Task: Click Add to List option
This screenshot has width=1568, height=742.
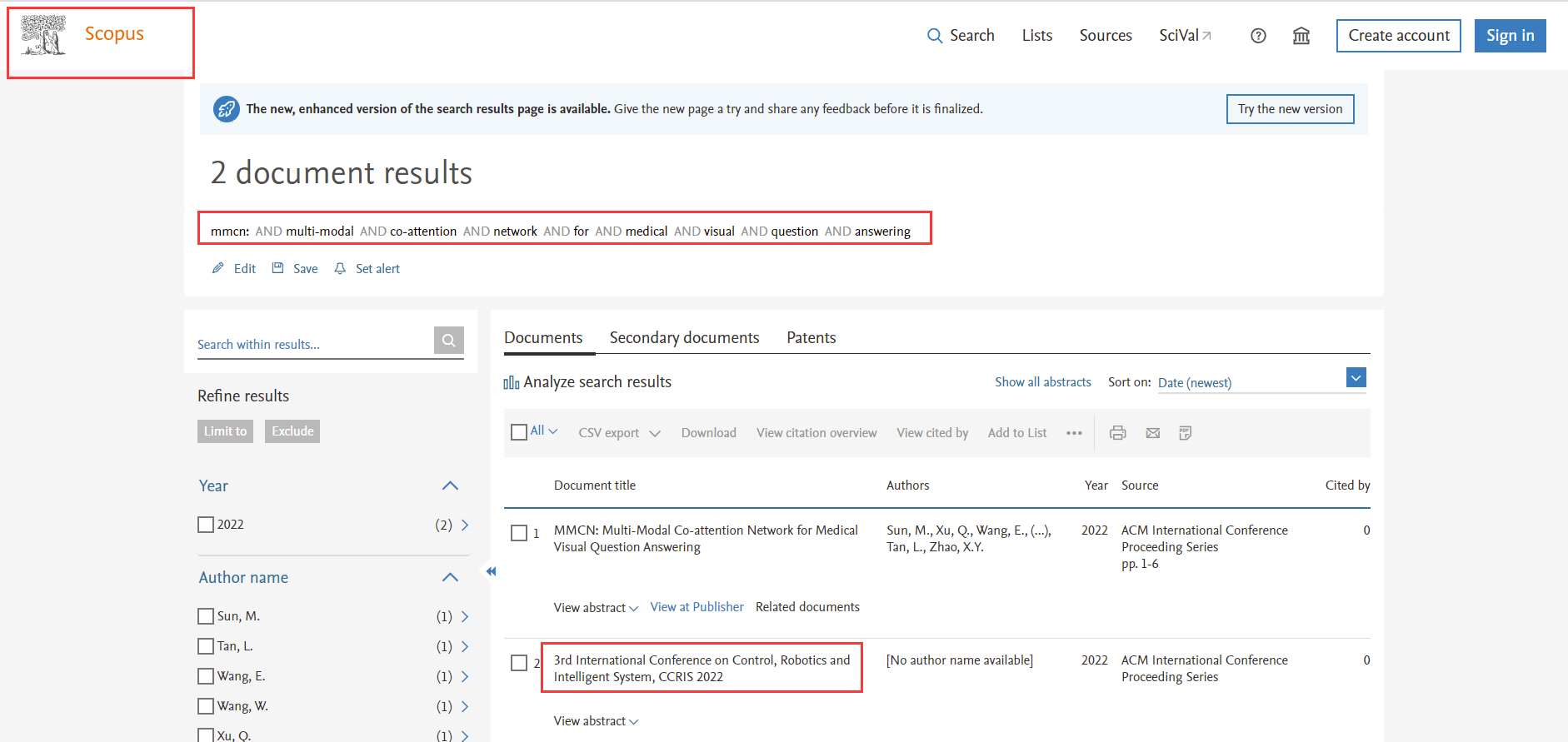Action: (x=1017, y=433)
